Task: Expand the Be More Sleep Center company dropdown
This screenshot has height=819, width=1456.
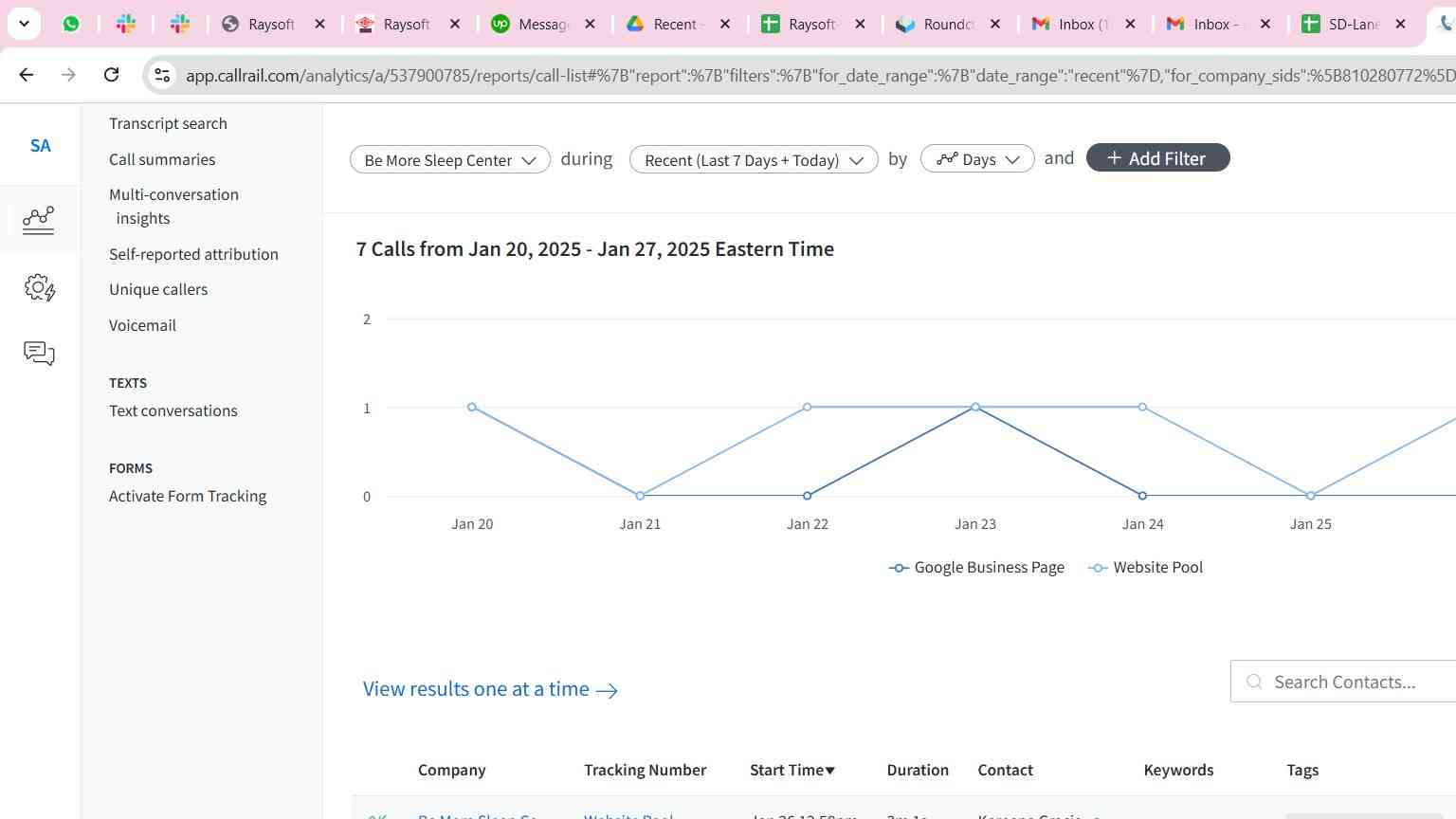Action: (450, 159)
